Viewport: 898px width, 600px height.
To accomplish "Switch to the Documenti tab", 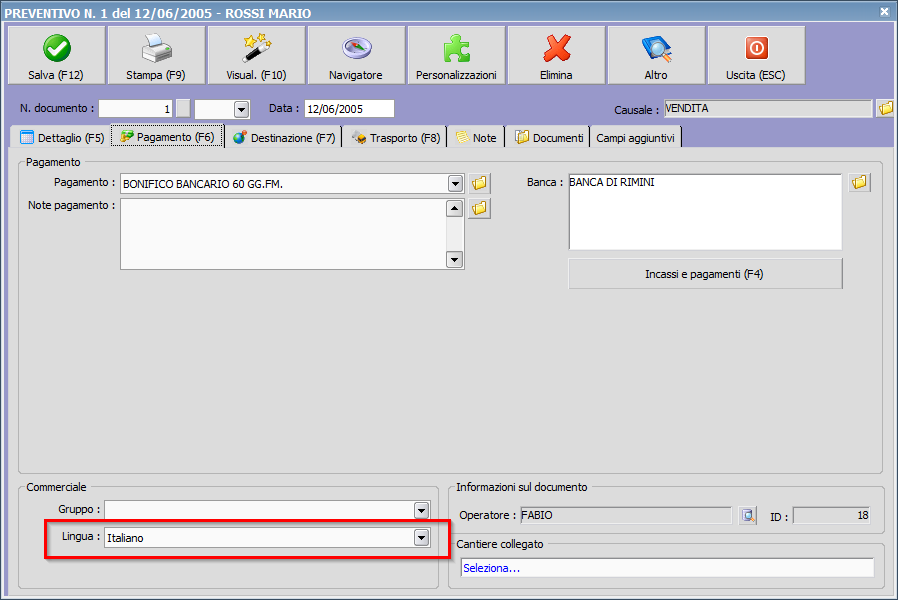I will (x=549, y=137).
